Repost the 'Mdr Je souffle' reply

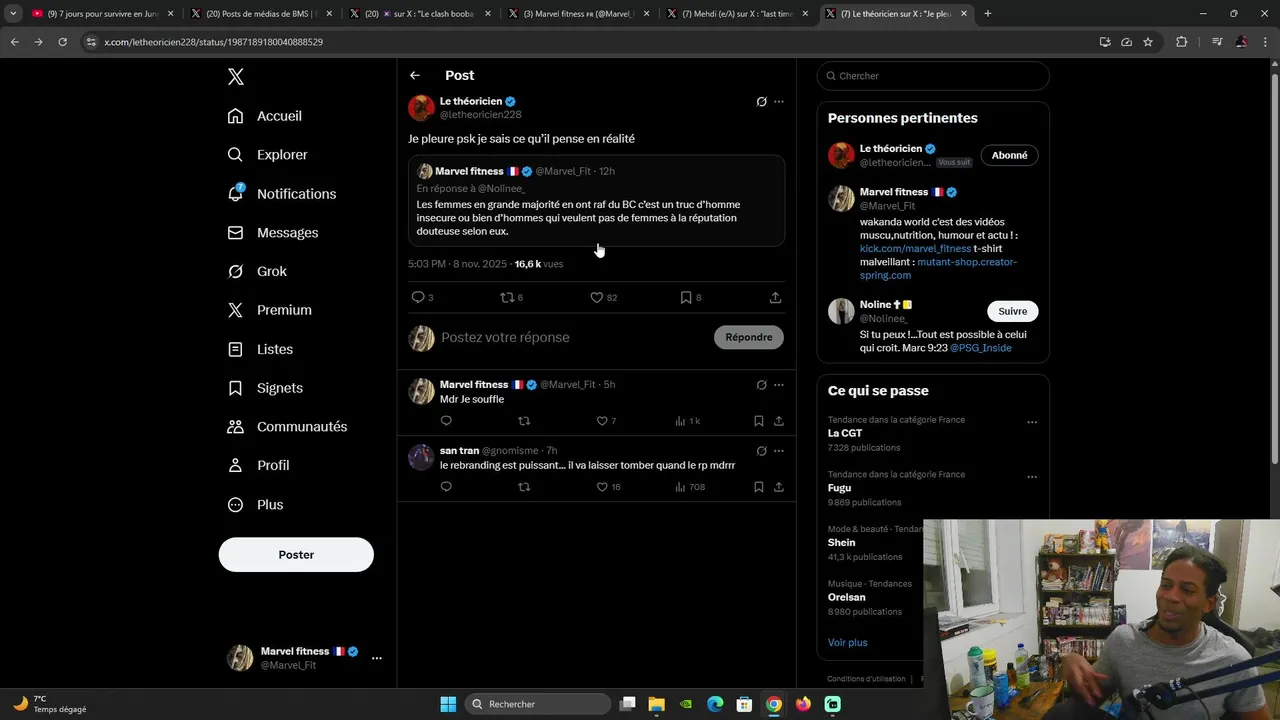tap(524, 421)
